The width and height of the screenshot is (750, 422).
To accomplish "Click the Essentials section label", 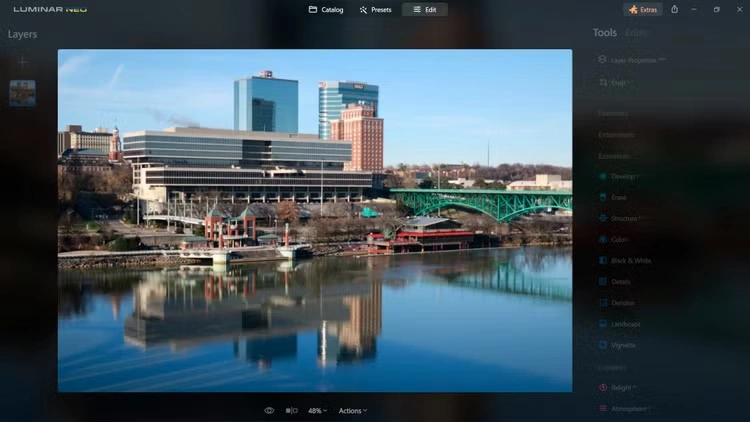I will click(614, 156).
